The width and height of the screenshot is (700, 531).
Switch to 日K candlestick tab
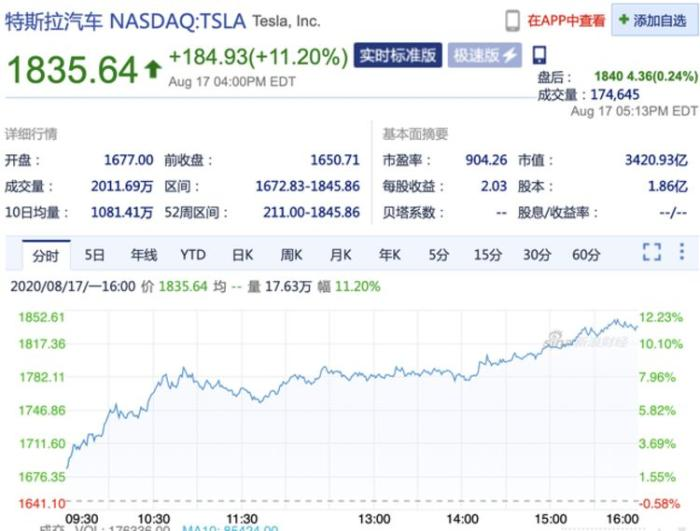click(x=242, y=255)
